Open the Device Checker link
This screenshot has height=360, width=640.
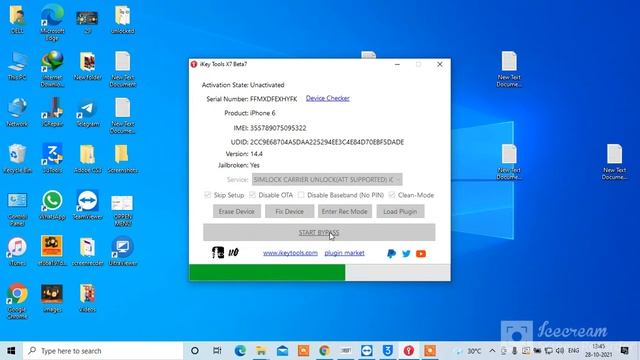coord(327,98)
